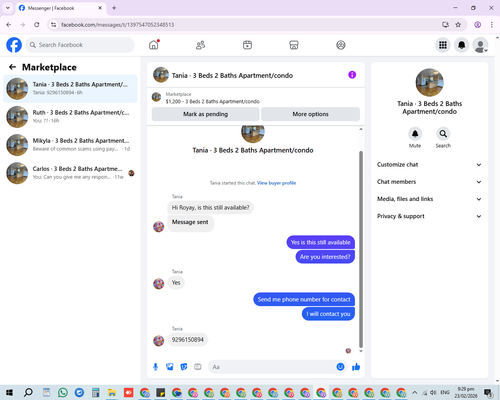Open Carlos conversation in chat list

click(70, 173)
